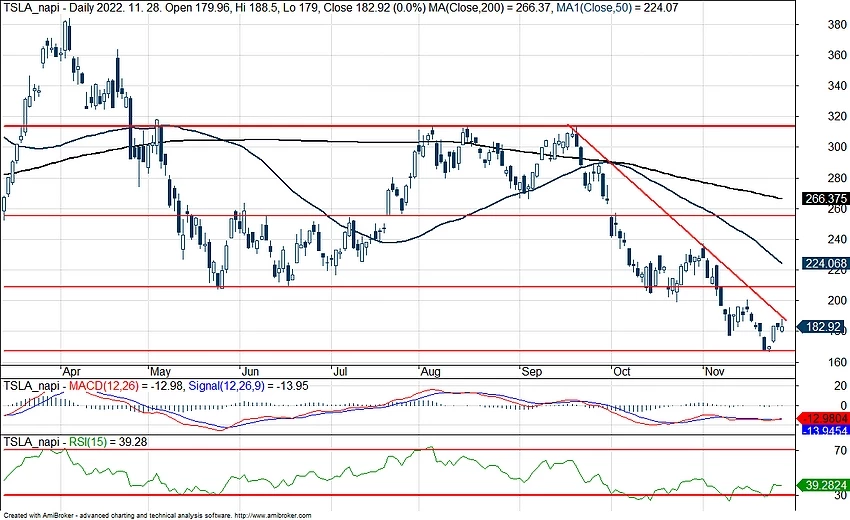Click the 320 price axis label
The height and width of the screenshot is (520, 850).
point(837,117)
